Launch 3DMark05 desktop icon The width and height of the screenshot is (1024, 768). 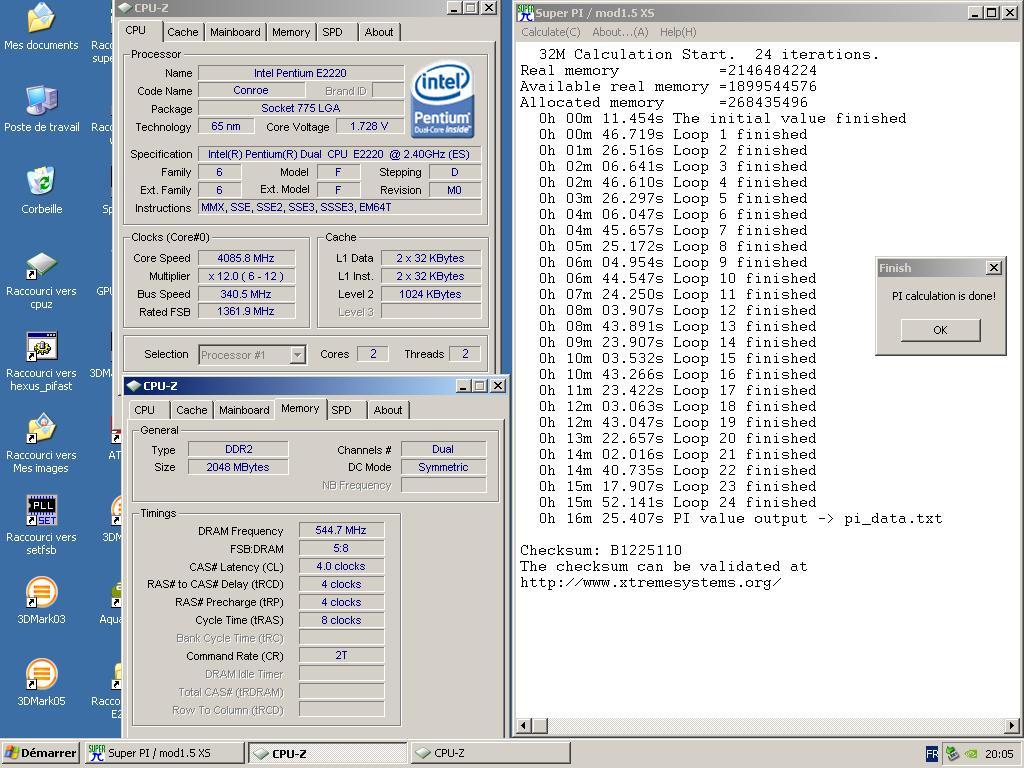pyautogui.click(x=41, y=675)
